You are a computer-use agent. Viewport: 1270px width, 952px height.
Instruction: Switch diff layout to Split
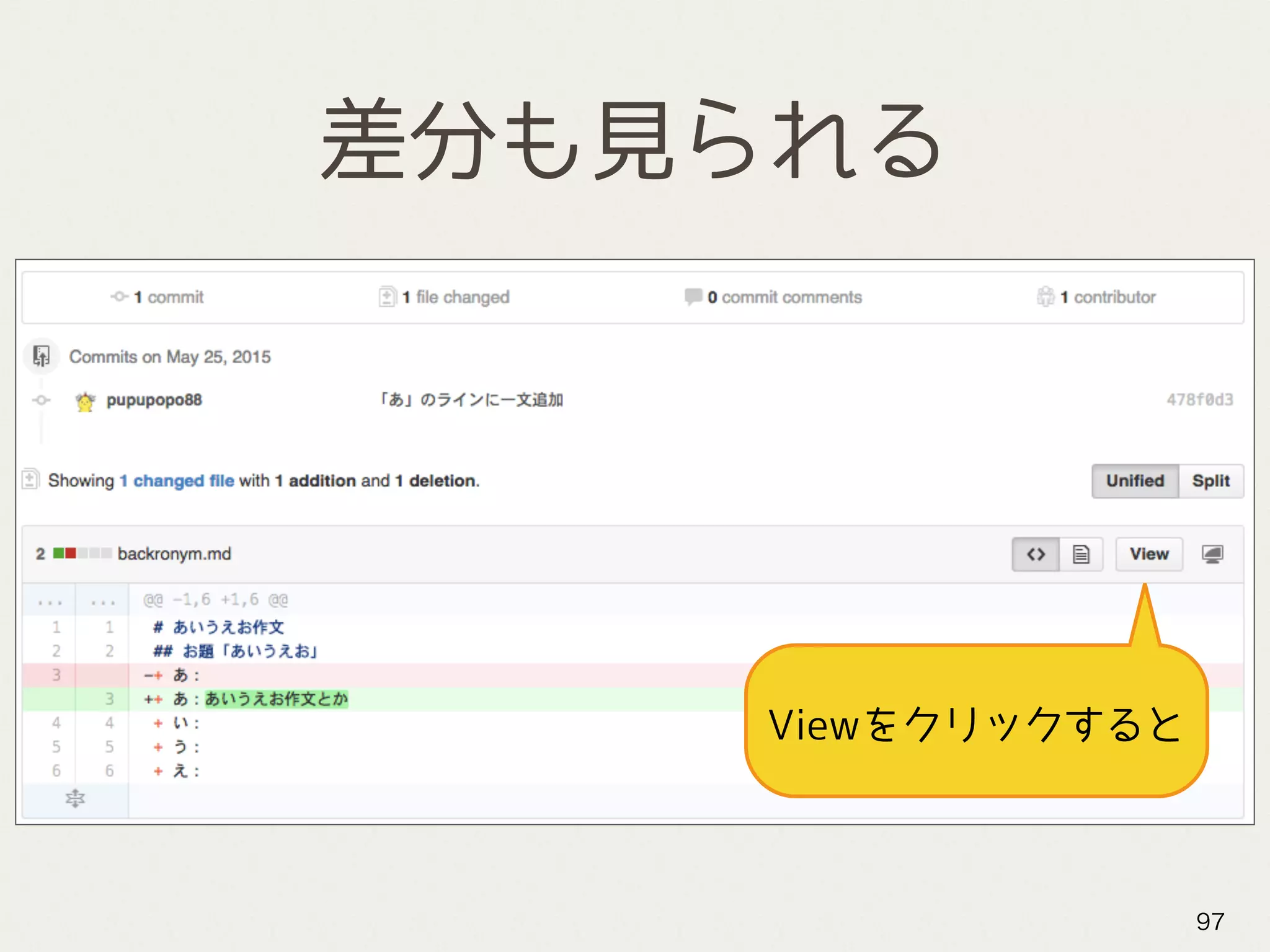pyautogui.click(x=1210, y=481)
